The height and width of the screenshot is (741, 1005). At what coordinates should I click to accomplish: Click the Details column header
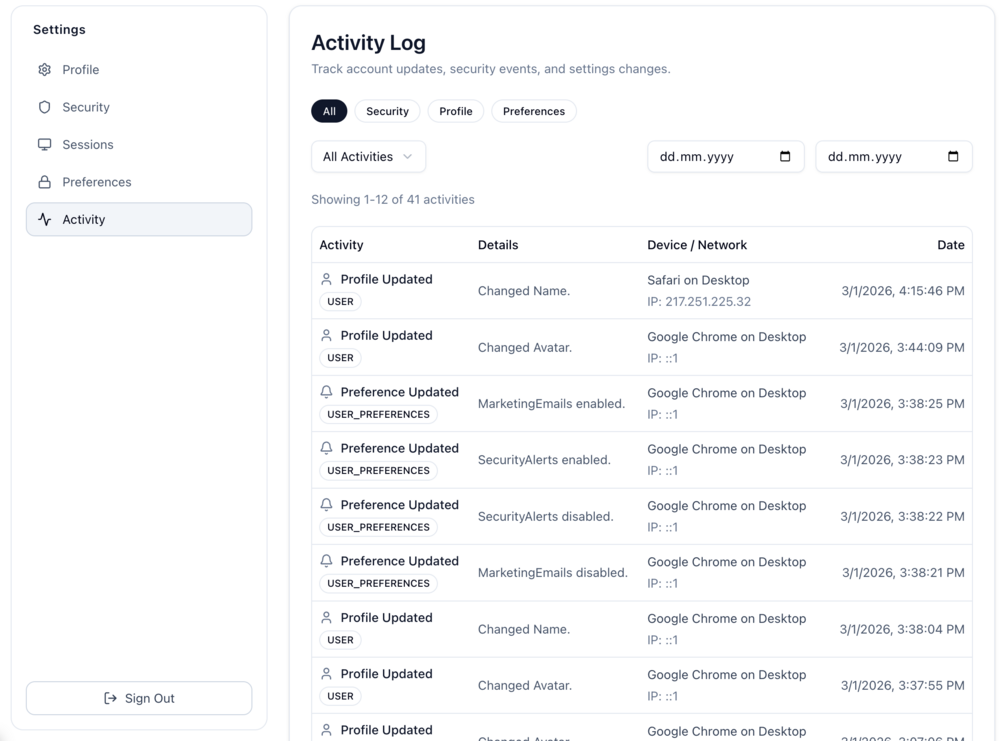tap(498, 245)
